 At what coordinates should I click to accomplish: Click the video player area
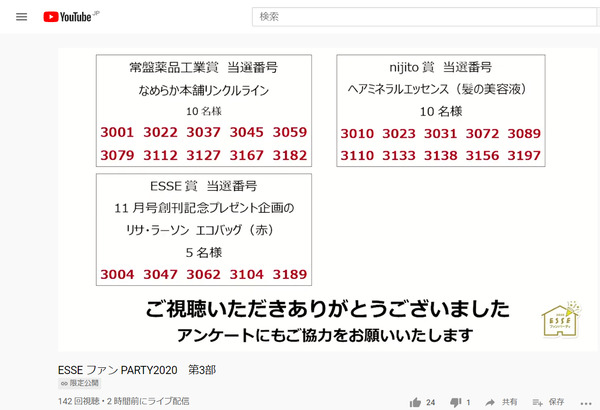328,199
